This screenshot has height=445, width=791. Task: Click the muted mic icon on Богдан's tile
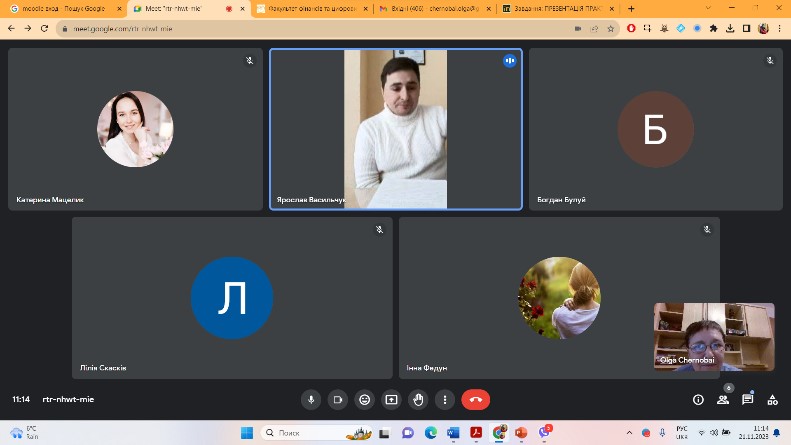(770, 61)
